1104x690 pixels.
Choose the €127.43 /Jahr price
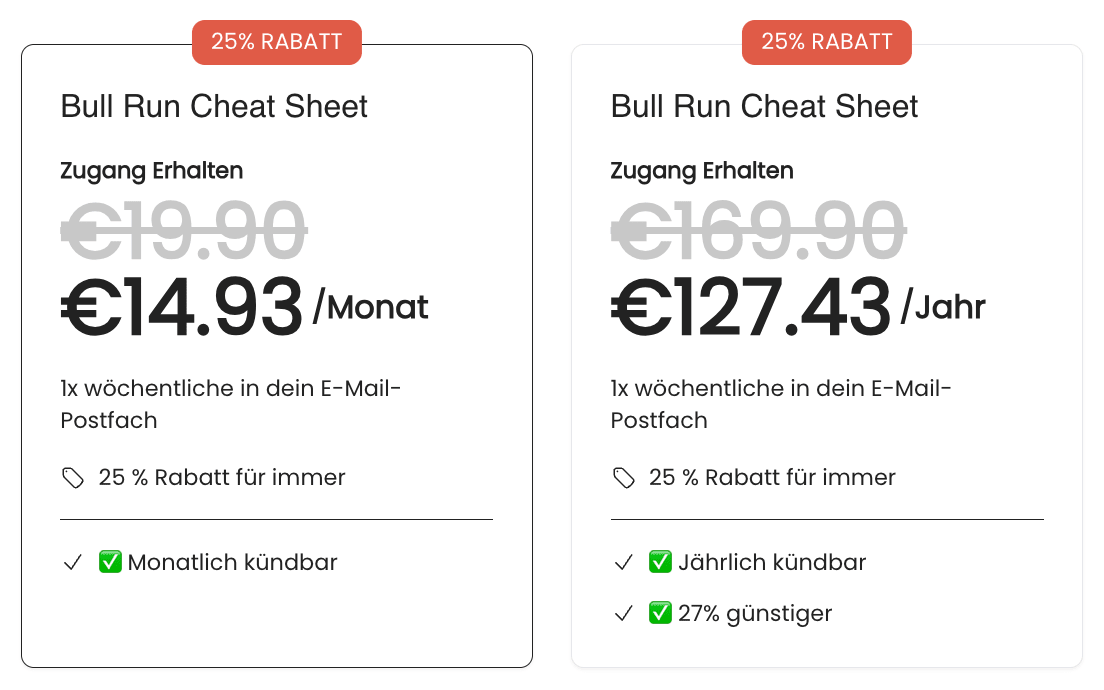coord(798,307)
